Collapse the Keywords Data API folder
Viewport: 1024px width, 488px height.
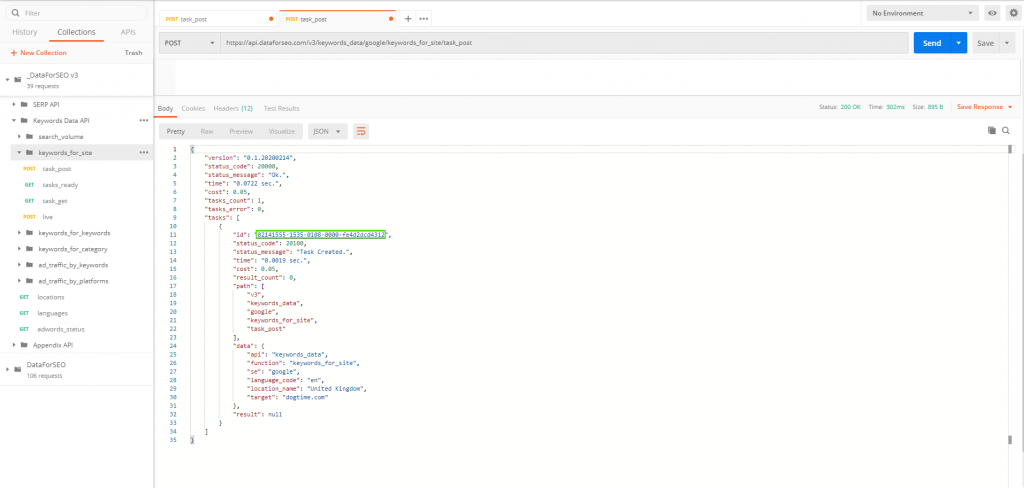[14, 121]
